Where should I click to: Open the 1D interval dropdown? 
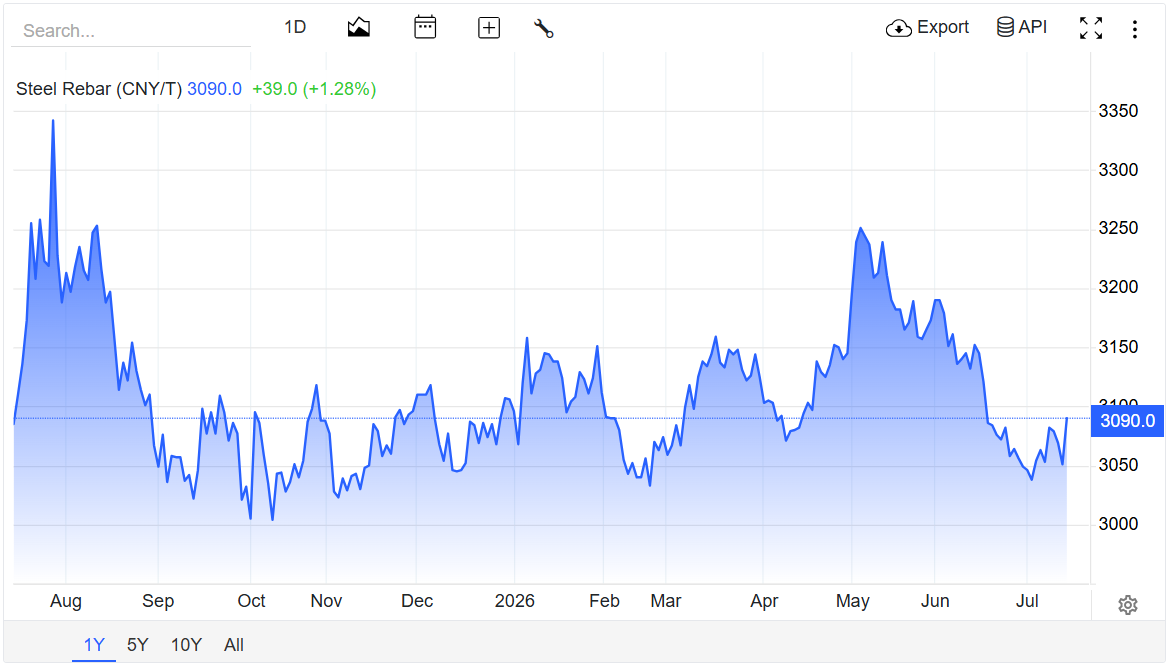[295, 28]
